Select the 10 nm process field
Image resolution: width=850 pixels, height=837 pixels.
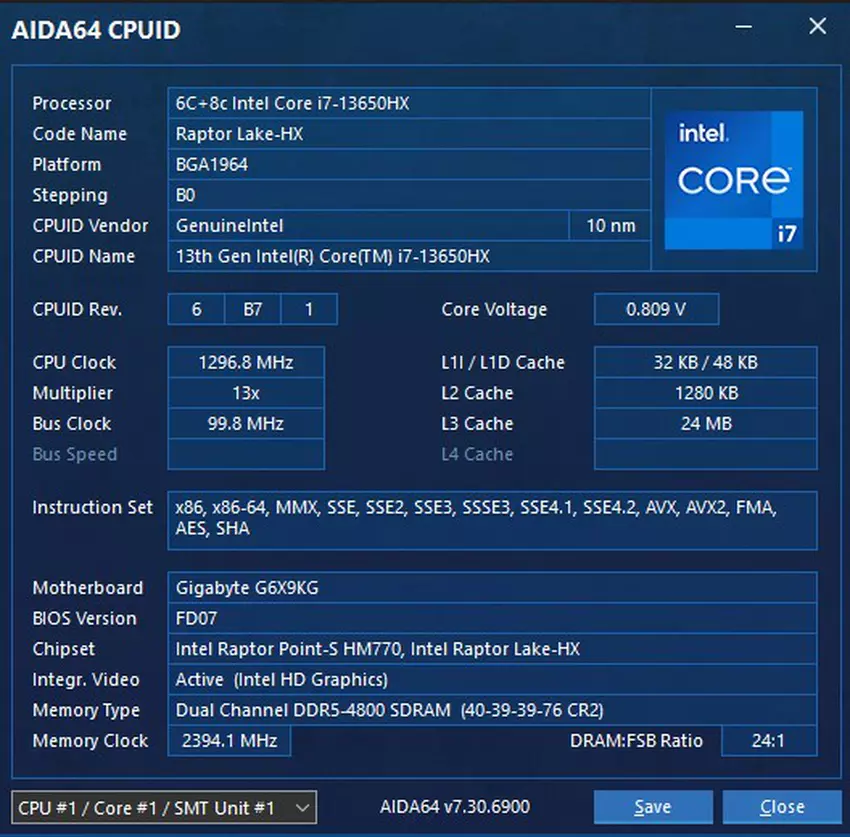pyautogui.click(x=610, y=226)
